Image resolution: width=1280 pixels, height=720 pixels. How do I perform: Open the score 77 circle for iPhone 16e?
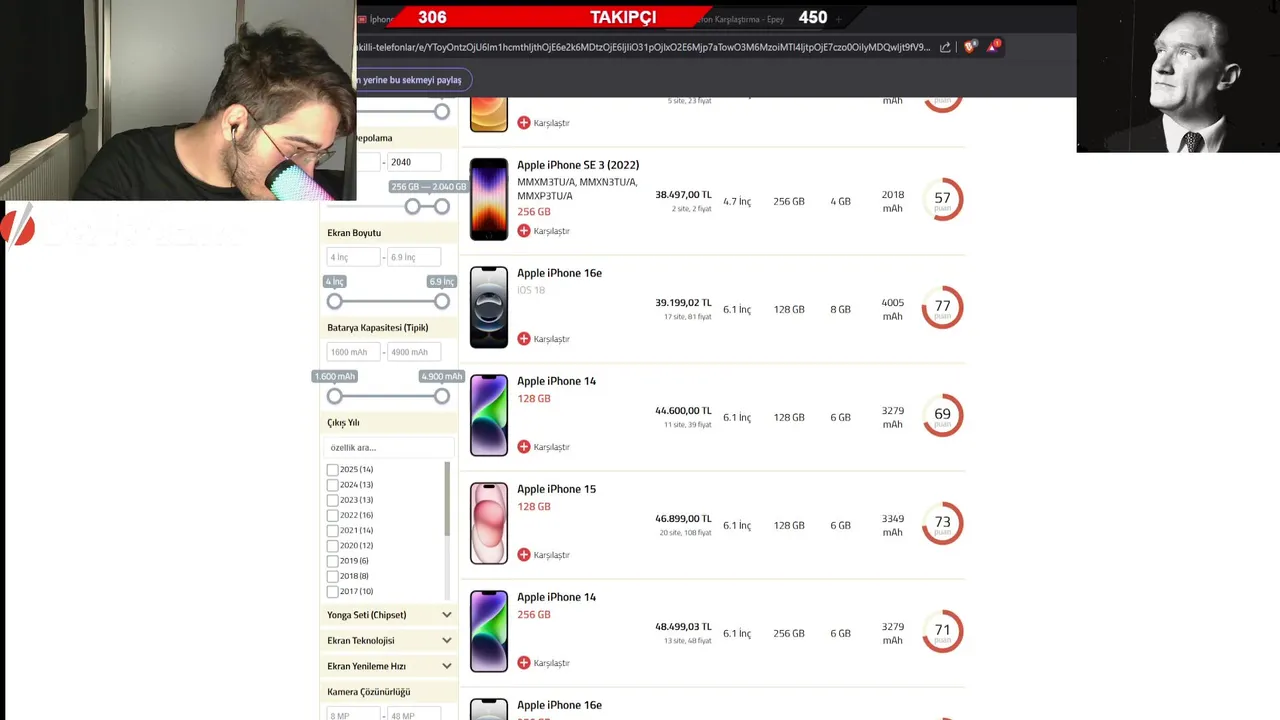[x=942, y=307]
